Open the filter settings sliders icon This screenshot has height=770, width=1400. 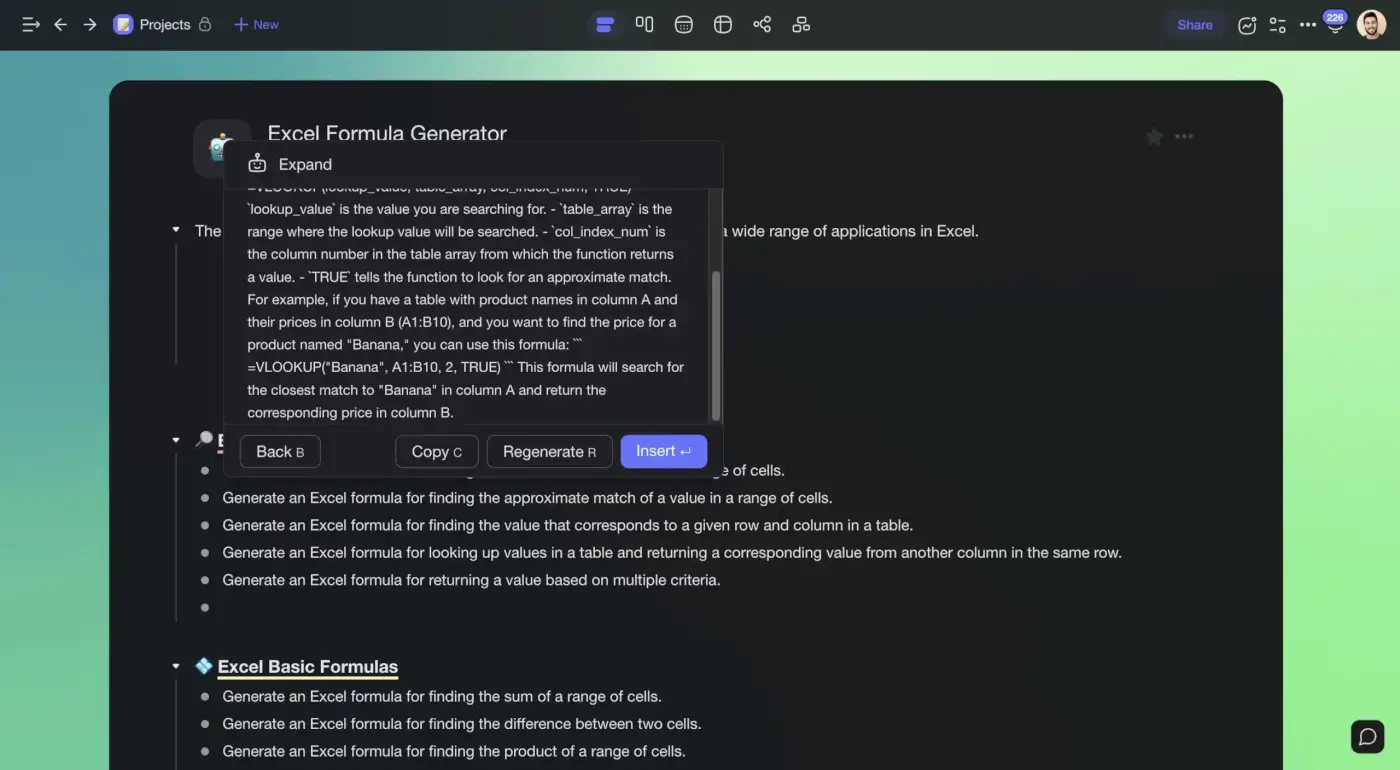[x=1277, y=24]
